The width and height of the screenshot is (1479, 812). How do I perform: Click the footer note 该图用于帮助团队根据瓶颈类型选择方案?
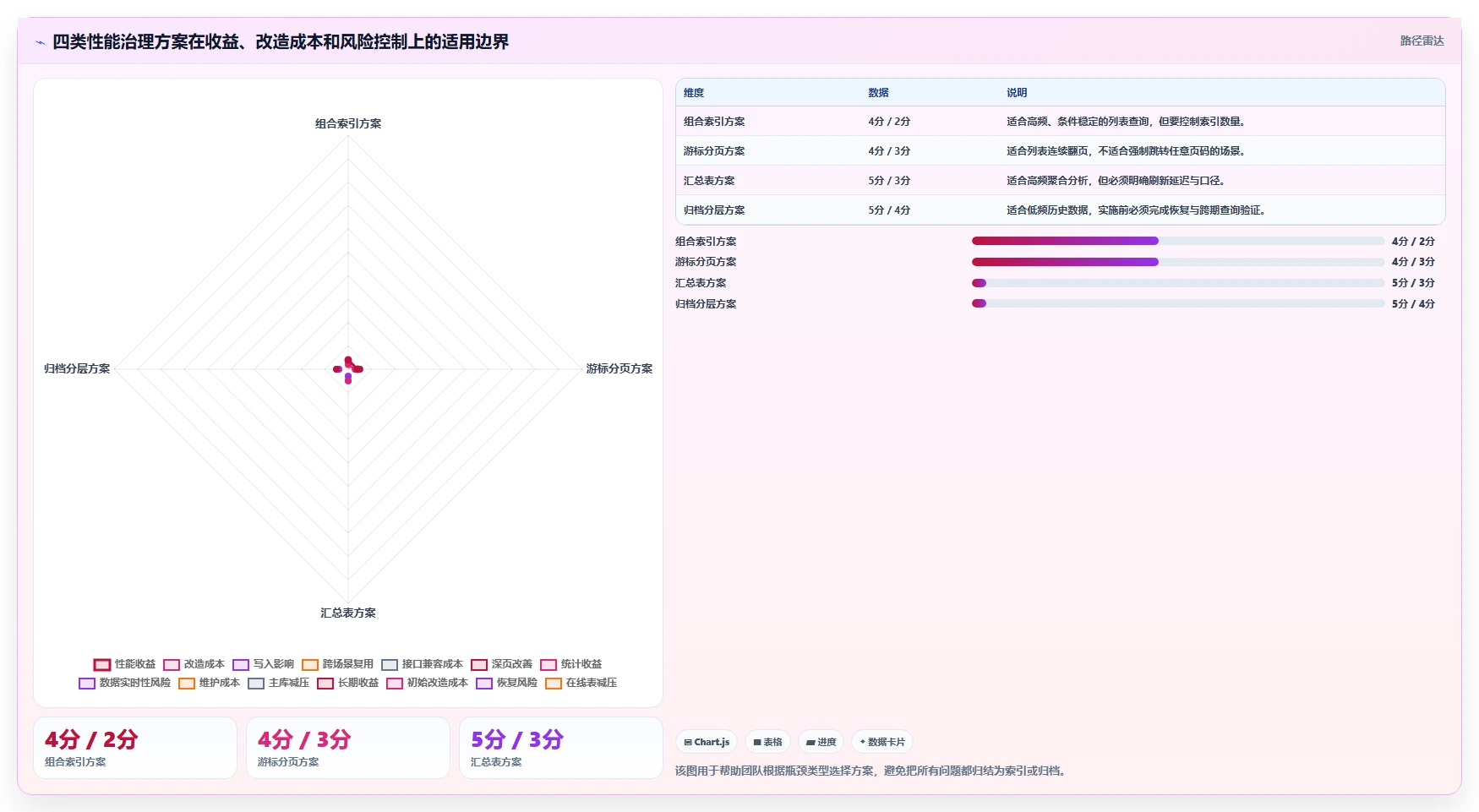870,771
